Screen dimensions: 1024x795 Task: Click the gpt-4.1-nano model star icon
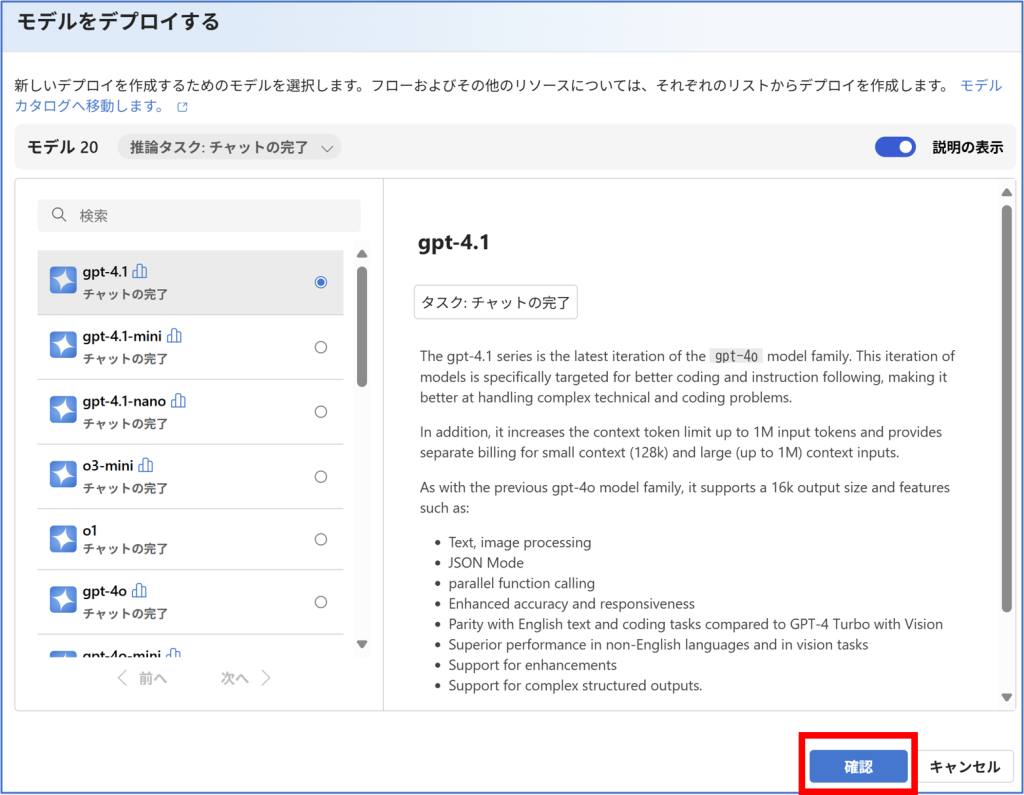click(x=63, y=410)
